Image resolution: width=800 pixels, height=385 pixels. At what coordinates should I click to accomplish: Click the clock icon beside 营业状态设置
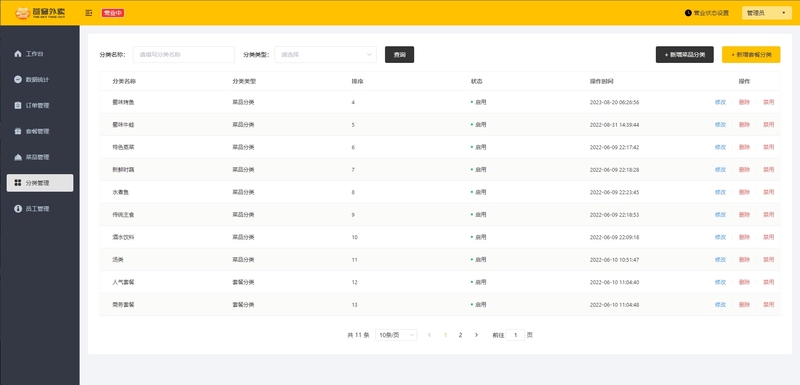pyautogui.click(x=688, y=13)
